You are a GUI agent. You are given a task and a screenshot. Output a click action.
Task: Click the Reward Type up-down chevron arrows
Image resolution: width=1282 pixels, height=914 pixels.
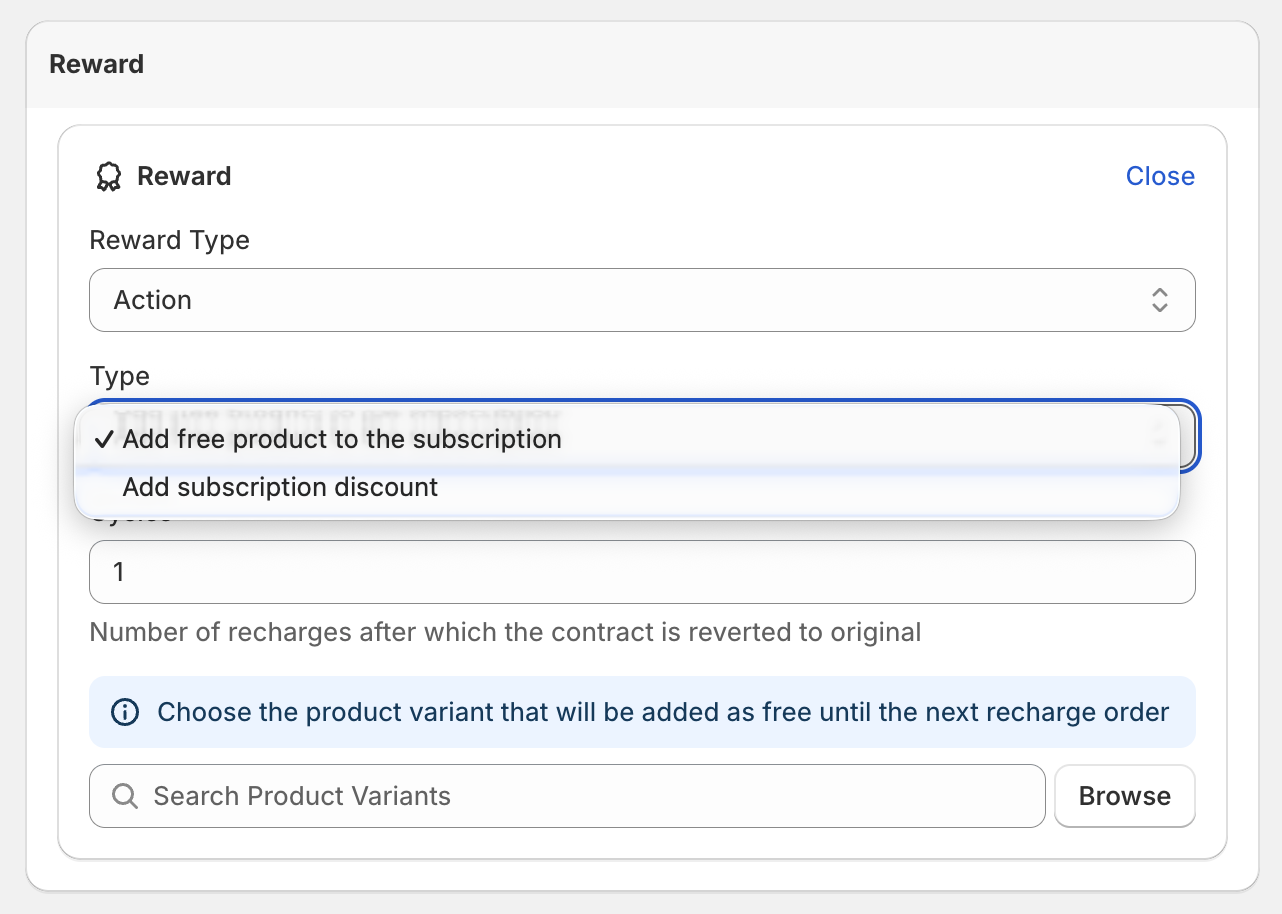click(x=1159, y=300)
